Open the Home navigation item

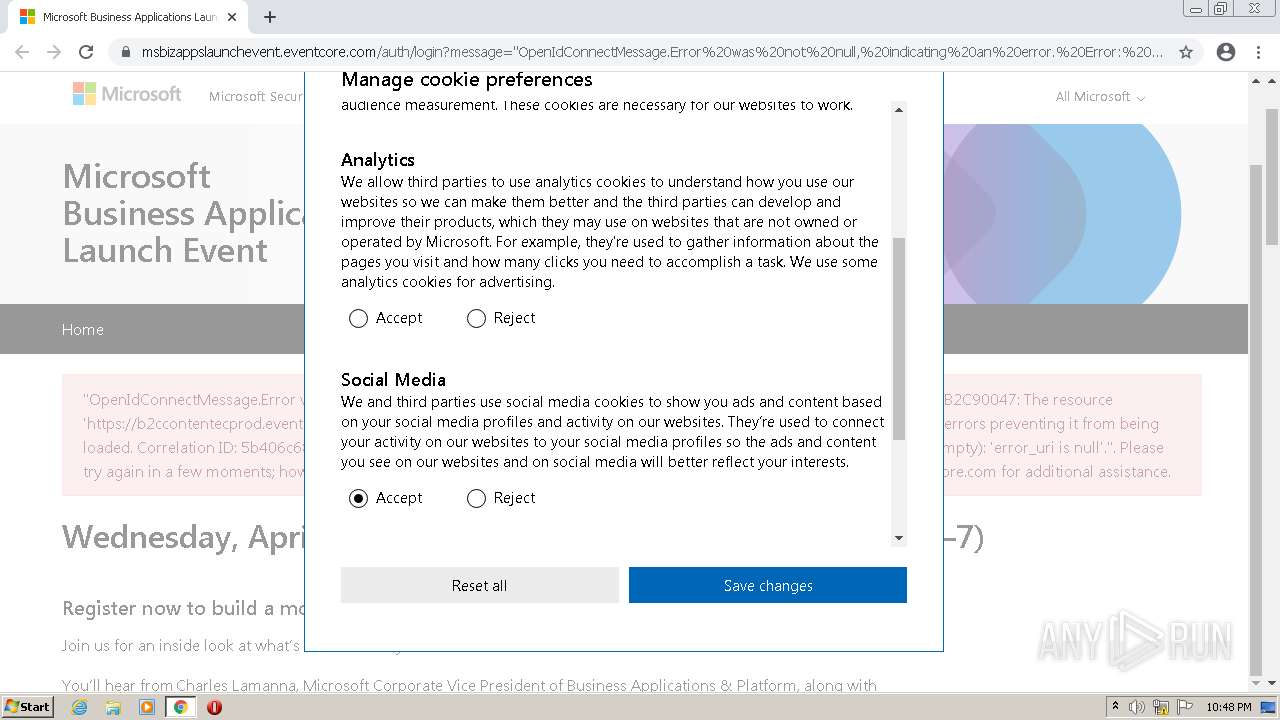(82, 329)
